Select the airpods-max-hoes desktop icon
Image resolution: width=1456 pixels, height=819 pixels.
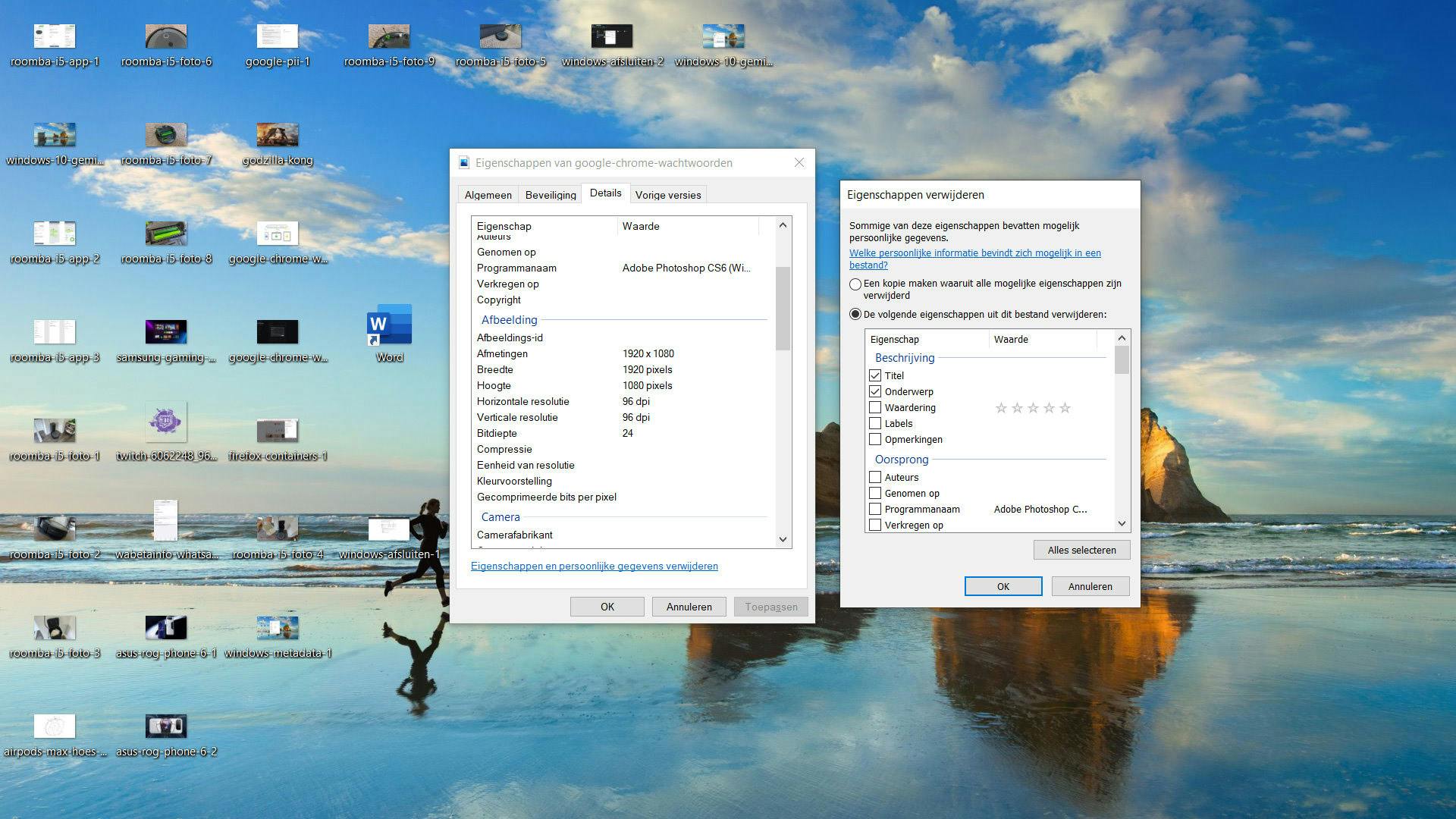55,726
